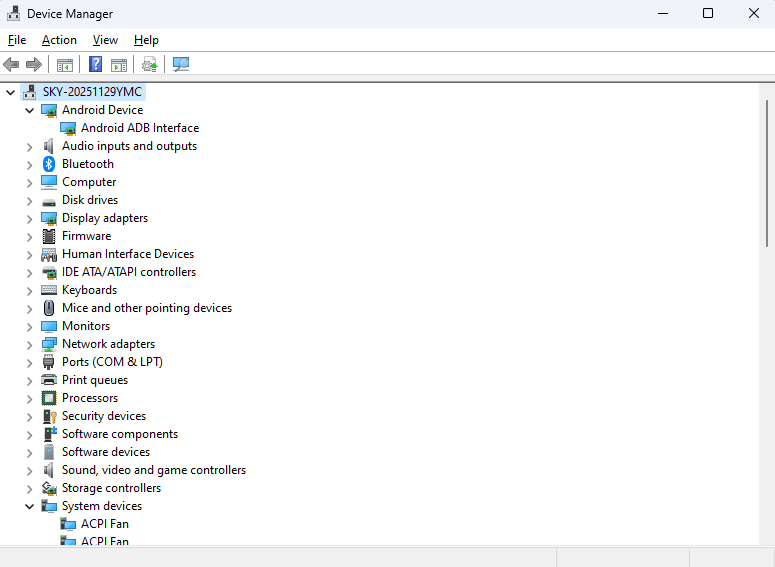Click the Storage controllers icon

click(49, 488)
